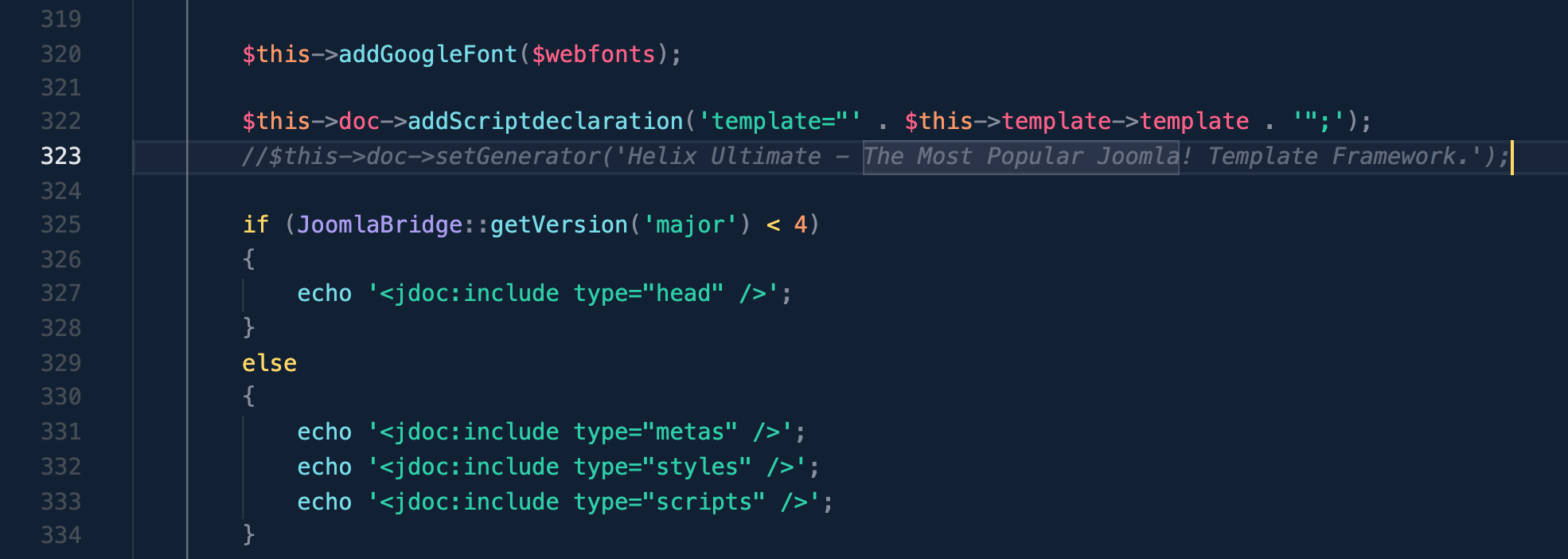
Task: Click the JoomlaBridge class name
Action: (x=380, y=225)
